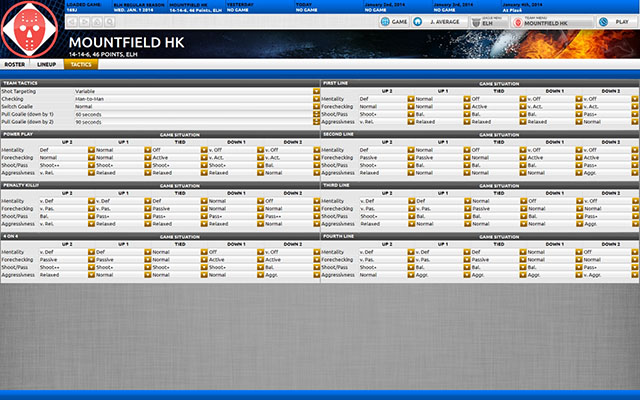The image size is (640, 400).
Task: Adjust the Pull Goalie (down by 2) stepper
Action: (316, 122)
